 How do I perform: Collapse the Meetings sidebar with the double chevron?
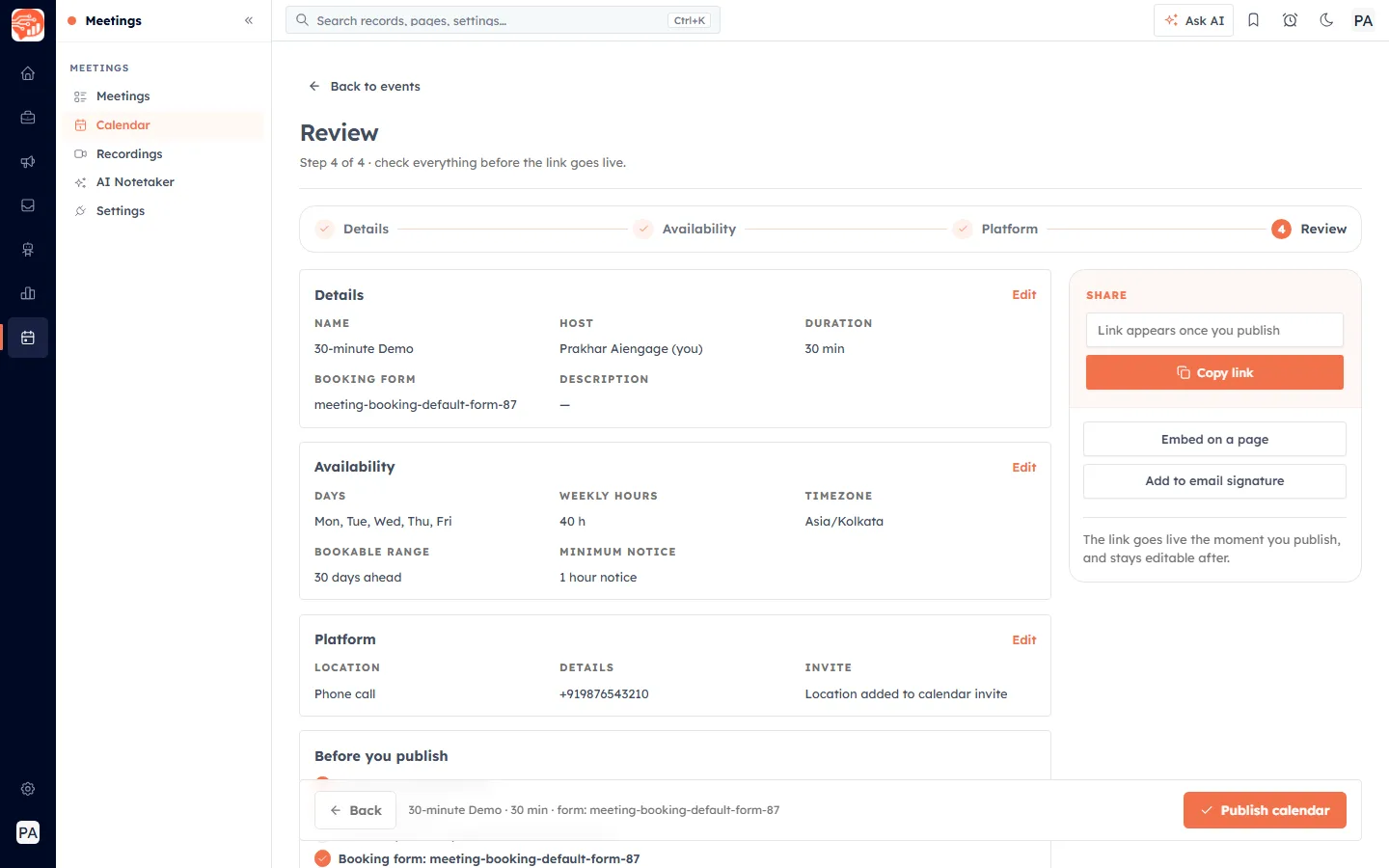pyautogui.click(x=249, y=20)
